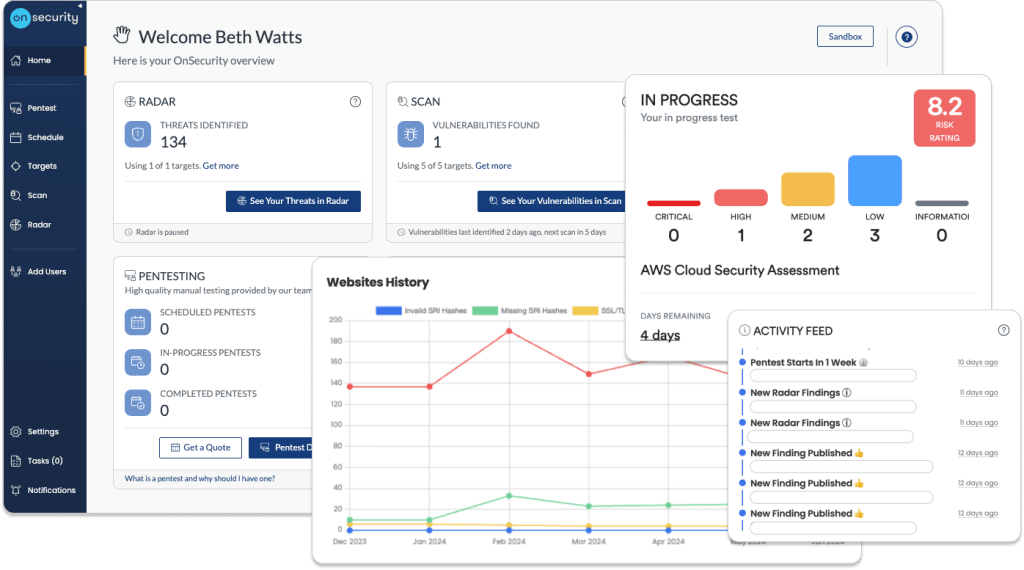Click 'AWS Cloud Security Assessment' title

[739, 270]
